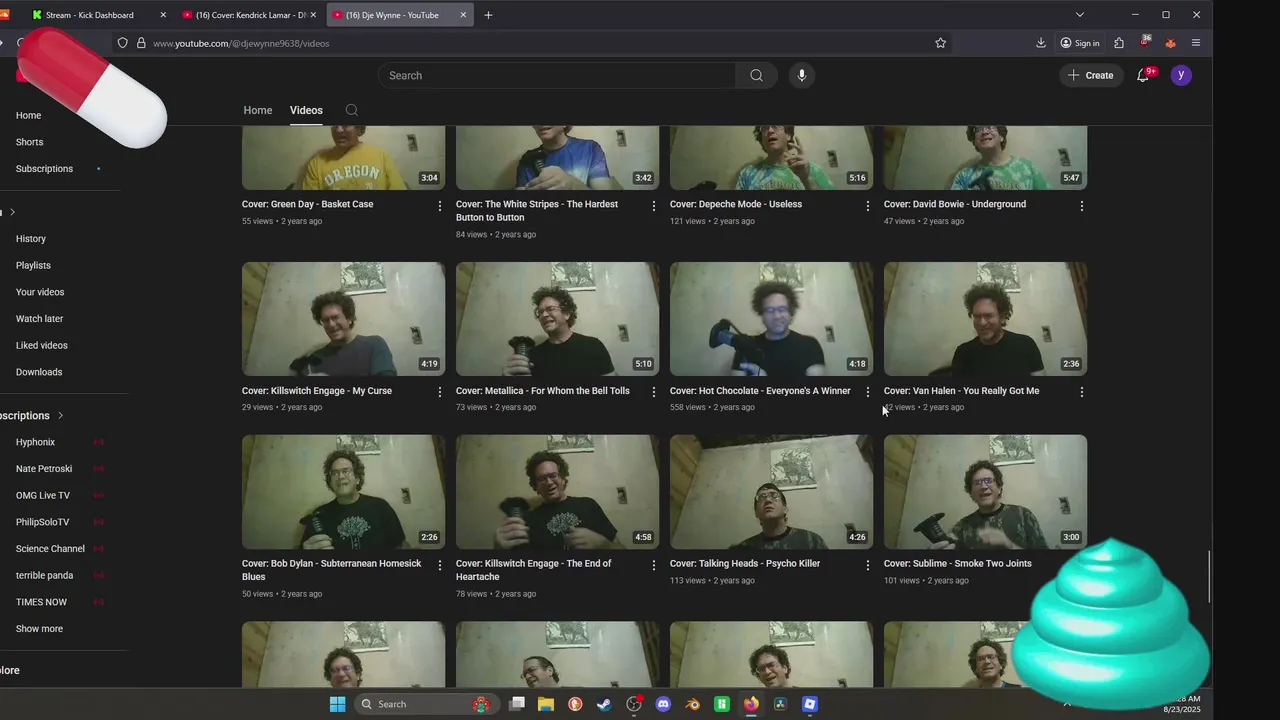This screenshot has width=1280, height=720.
Task: Open options for Depeche Mode Useless video
Action: click(x=867, y=206)
